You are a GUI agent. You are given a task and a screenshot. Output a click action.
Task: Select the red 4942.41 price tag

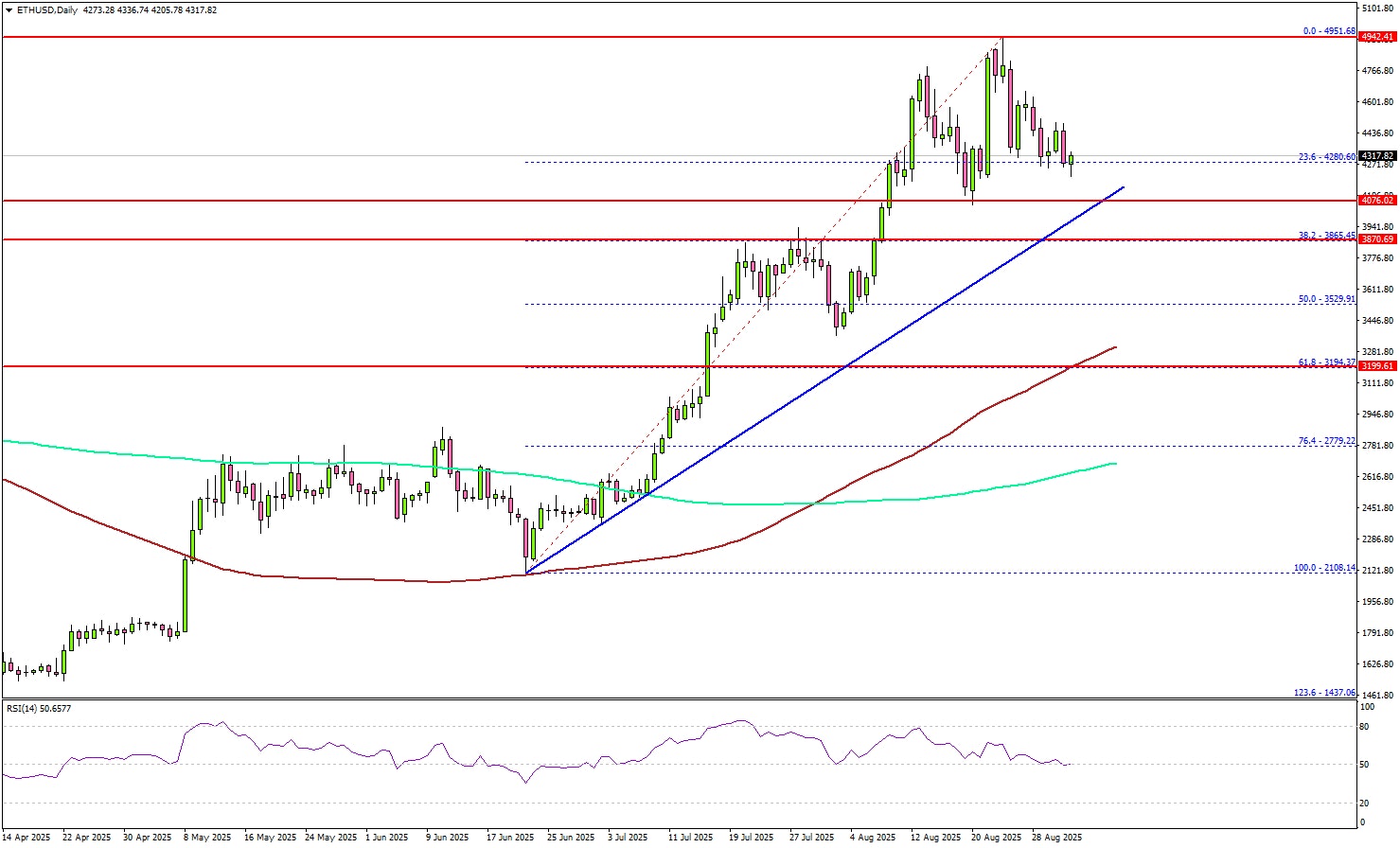click(1376, 37)
